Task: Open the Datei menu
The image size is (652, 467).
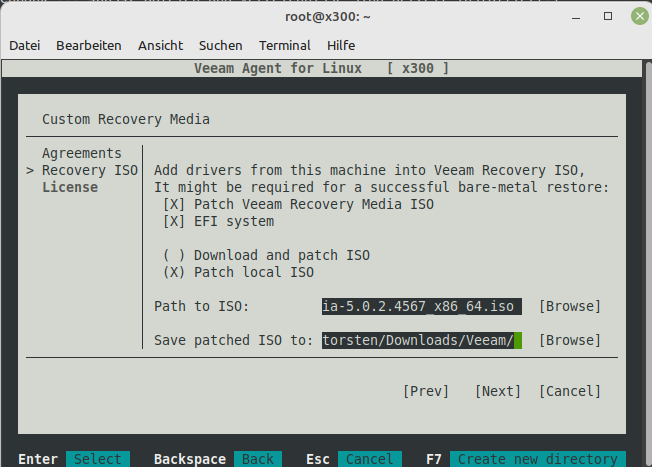Action: pos(25,45)
